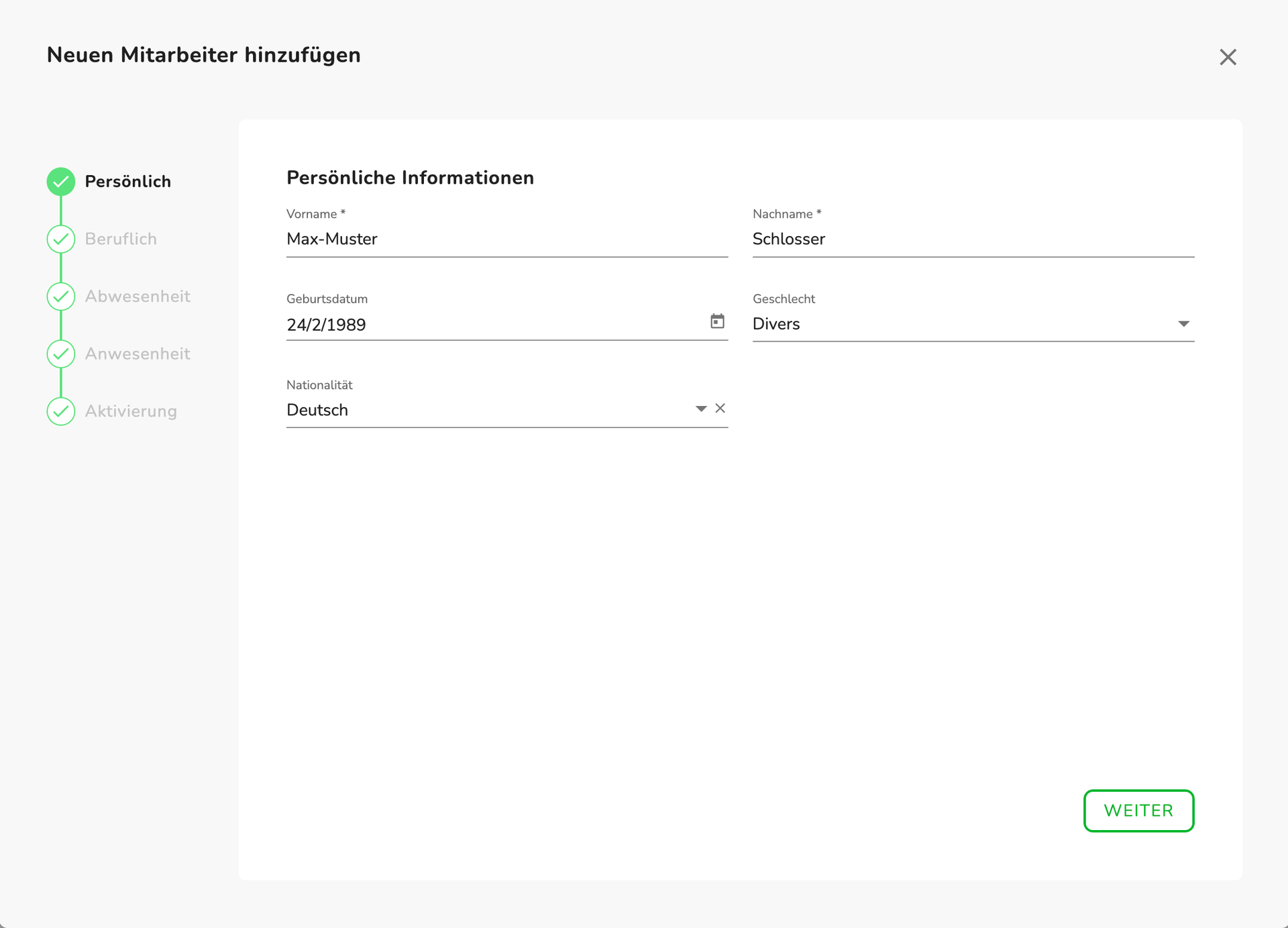Close the Neuen Mitarbeiter dialog
1288x928 pixels.
(1228, 57)
